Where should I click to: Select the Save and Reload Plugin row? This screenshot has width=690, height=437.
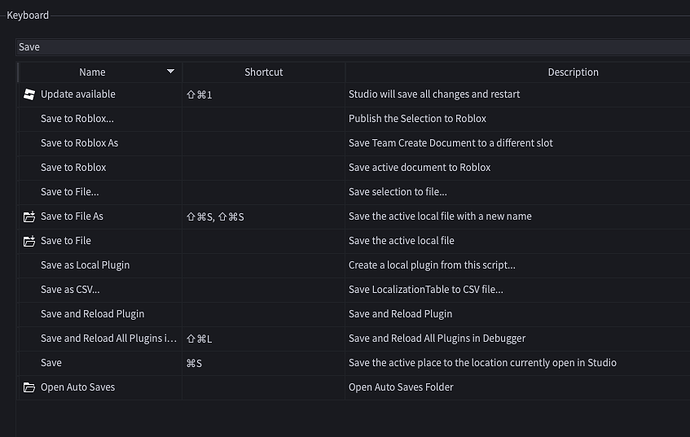tap(92, 314)
